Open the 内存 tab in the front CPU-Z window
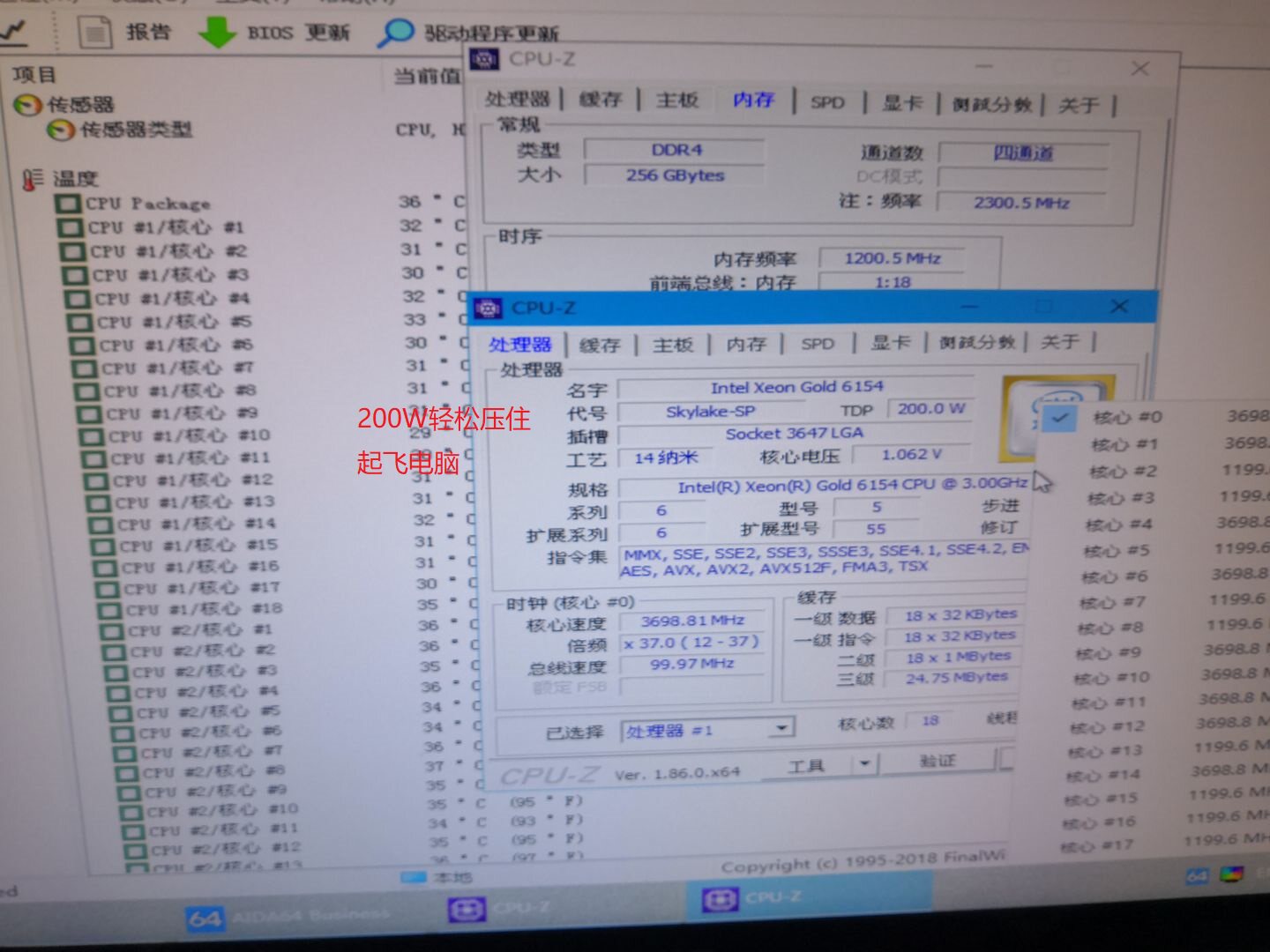1270x952 pixels. (746, 344)
